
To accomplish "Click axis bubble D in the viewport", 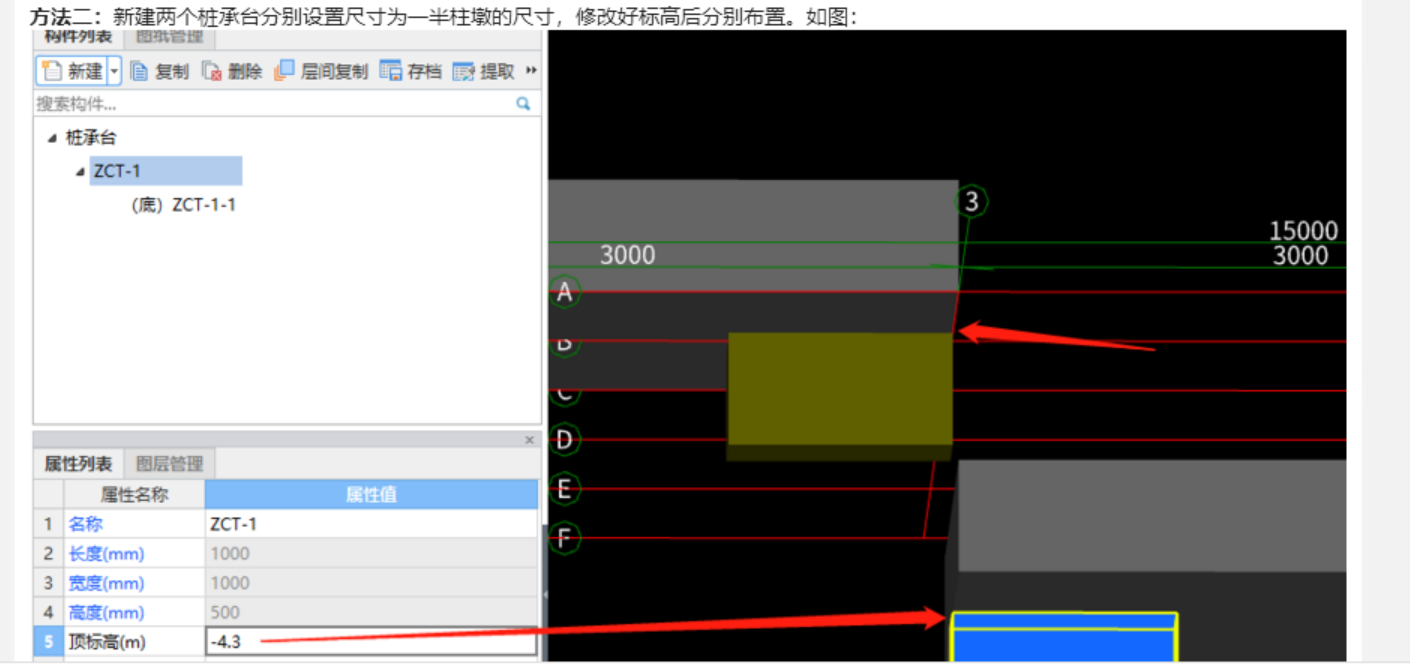I will (565, 440).
